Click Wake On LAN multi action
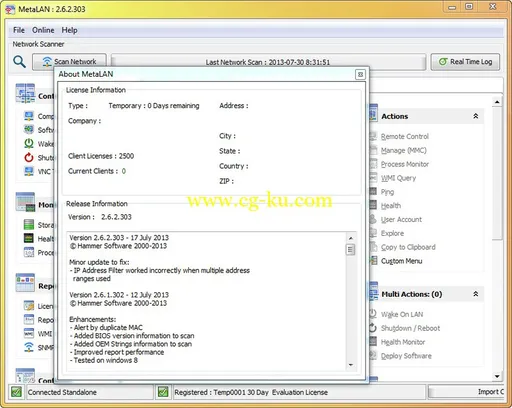Image resolution: width=512 pixels, height=408 pixels. coord(402,314)
